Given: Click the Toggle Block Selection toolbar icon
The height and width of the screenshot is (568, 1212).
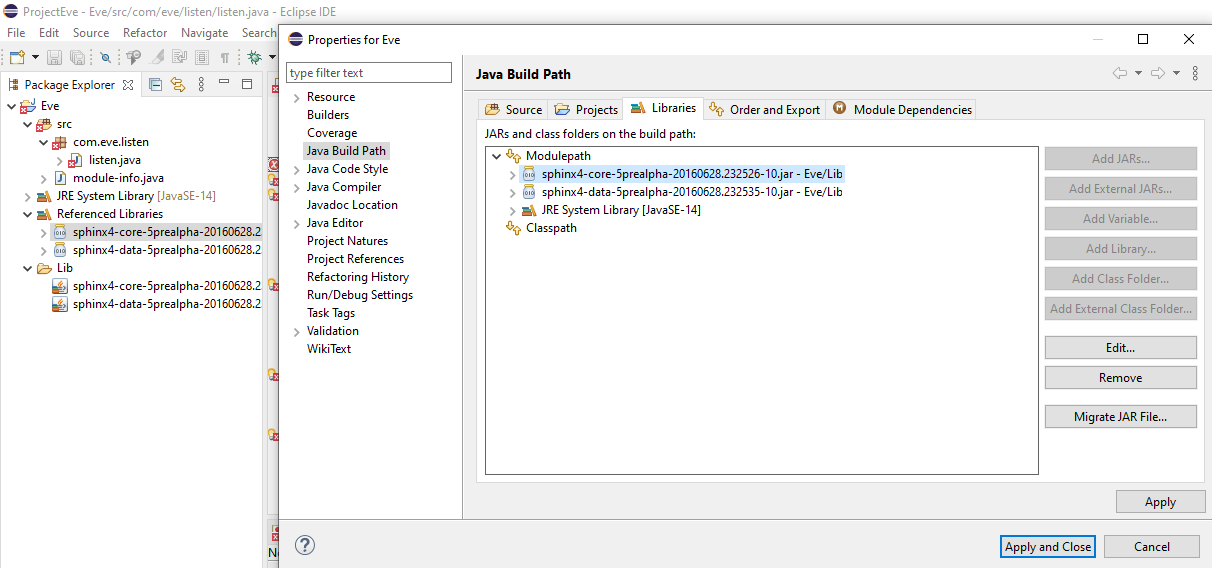Looking at the screenshot, I should click(203, 58).
